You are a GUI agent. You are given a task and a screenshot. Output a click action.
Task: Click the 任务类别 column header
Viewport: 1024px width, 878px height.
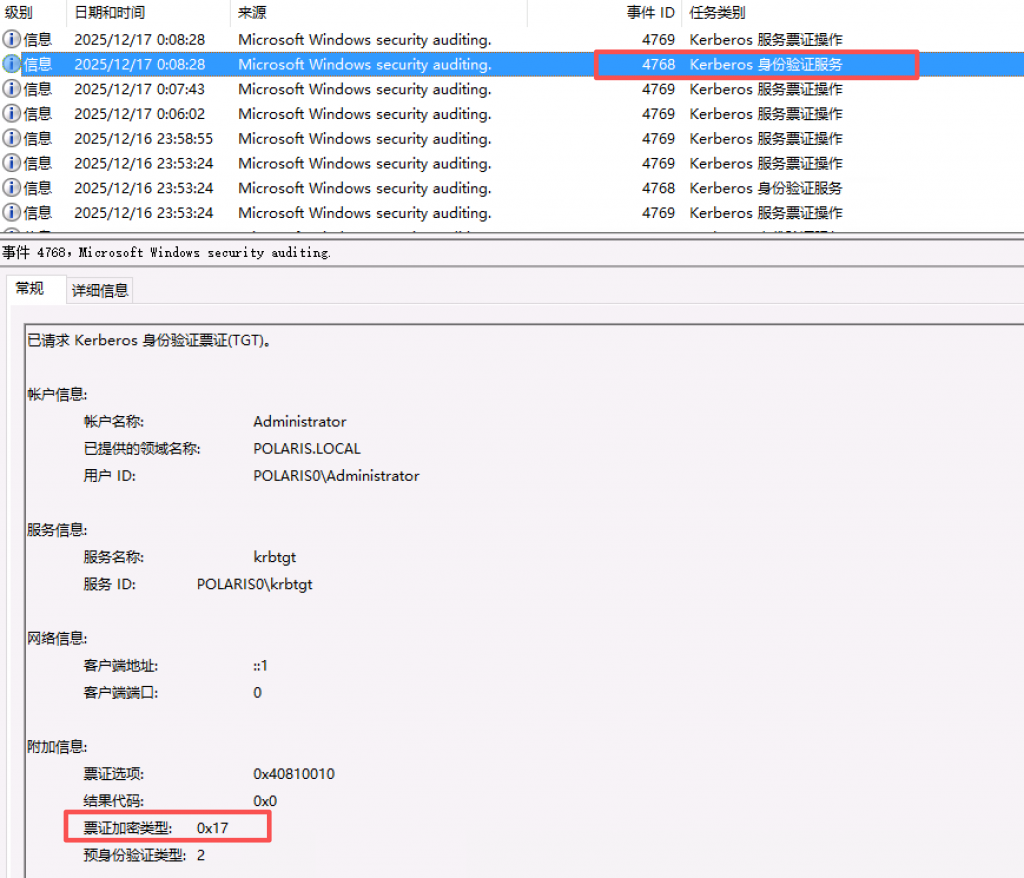point(717,13)
